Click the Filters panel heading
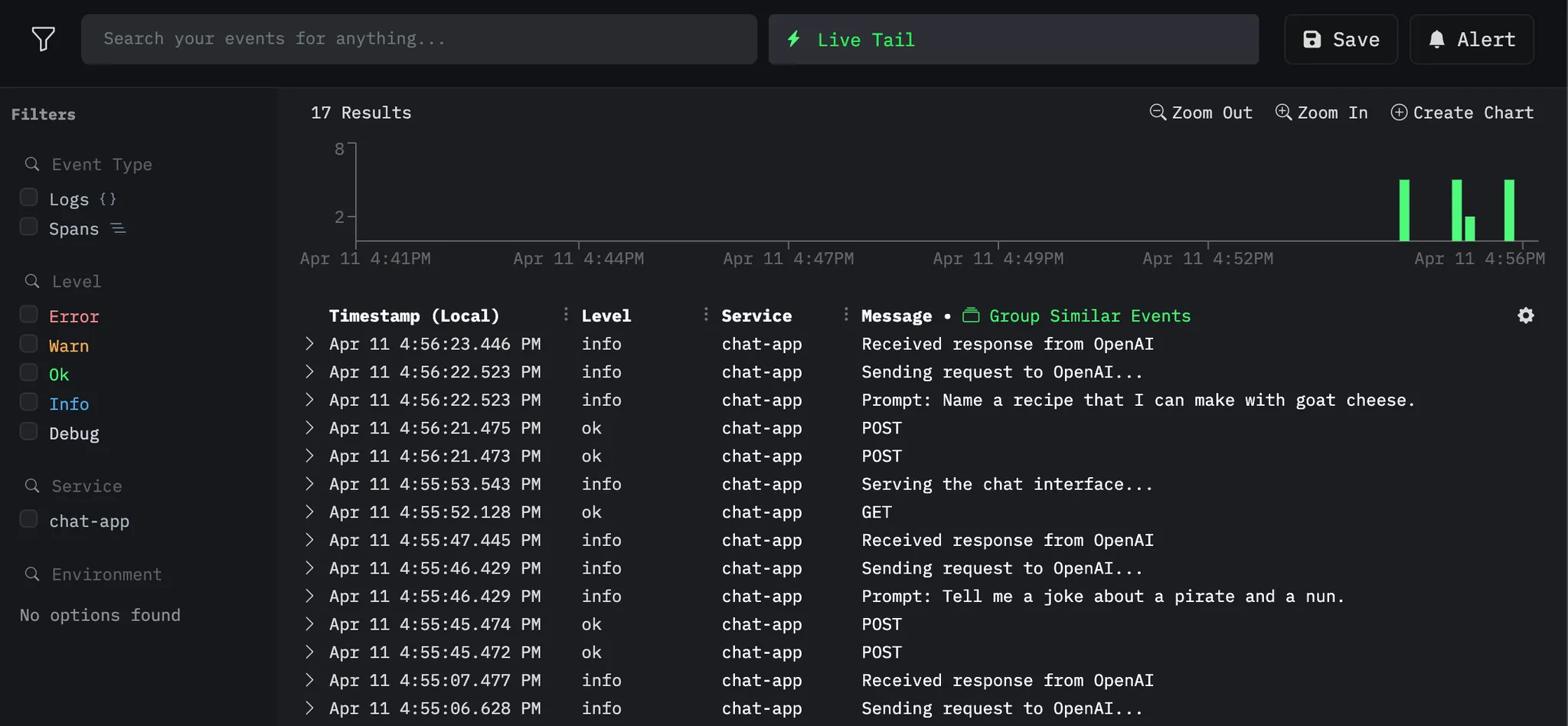1568x726 pixels. [44, 114]
